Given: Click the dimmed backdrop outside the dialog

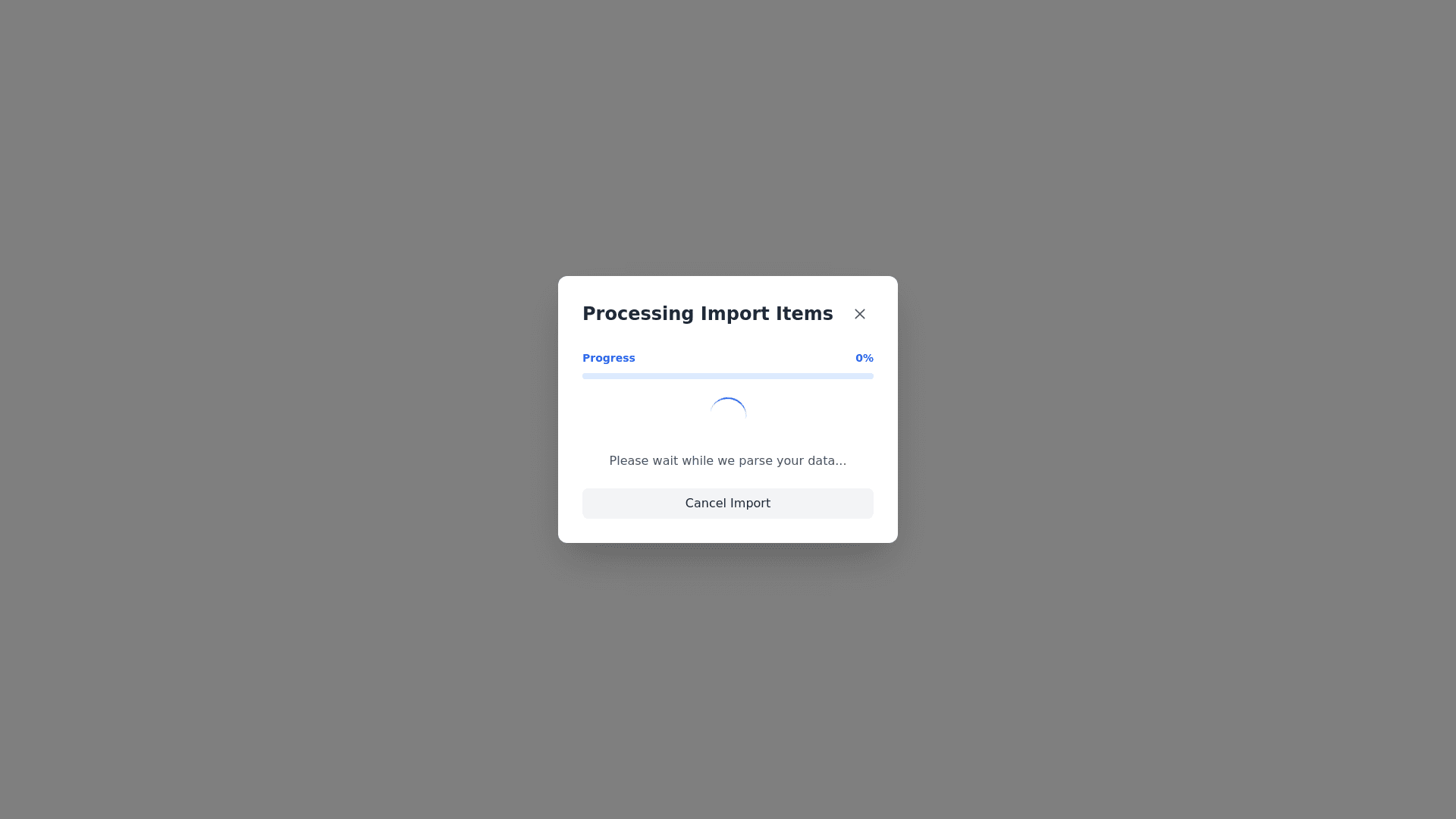Looking at the screenshot, I should [303, 409].
